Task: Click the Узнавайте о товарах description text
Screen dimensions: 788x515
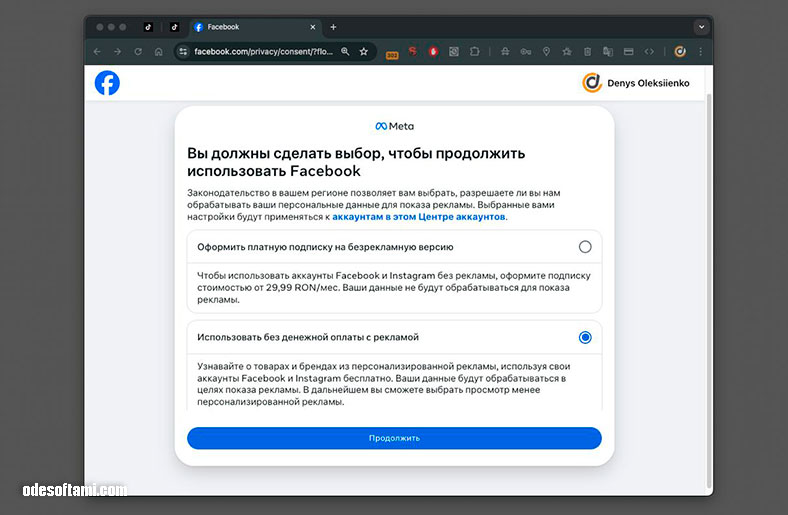Action: point(384,384)
